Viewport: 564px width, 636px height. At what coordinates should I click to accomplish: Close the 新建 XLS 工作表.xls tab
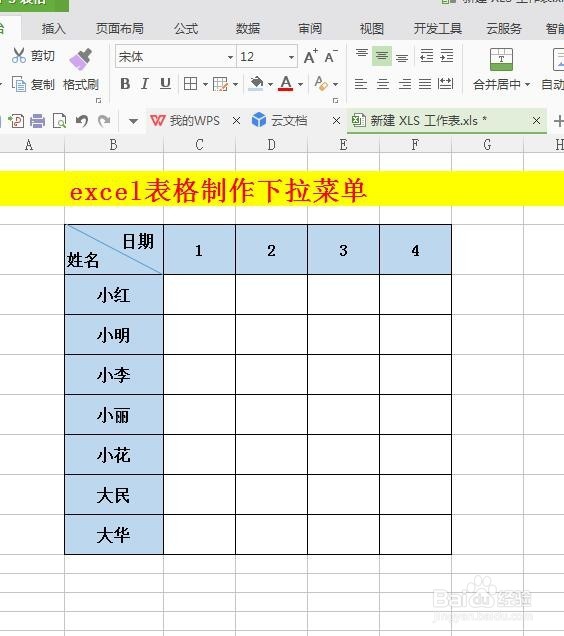(x=536, y=120)
